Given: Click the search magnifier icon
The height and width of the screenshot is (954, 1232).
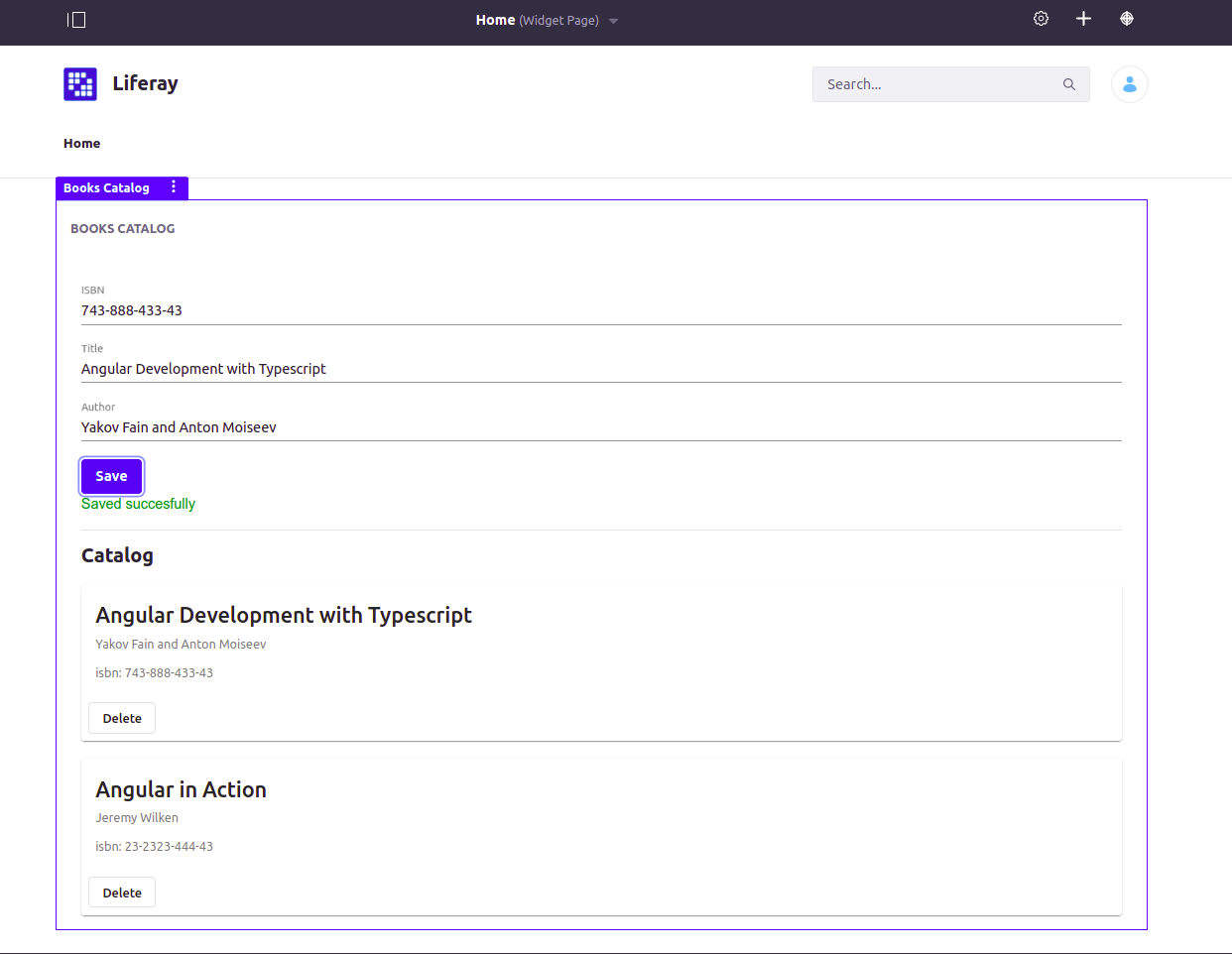Looking at the screenshot, I should click(x=1068, y=84).
